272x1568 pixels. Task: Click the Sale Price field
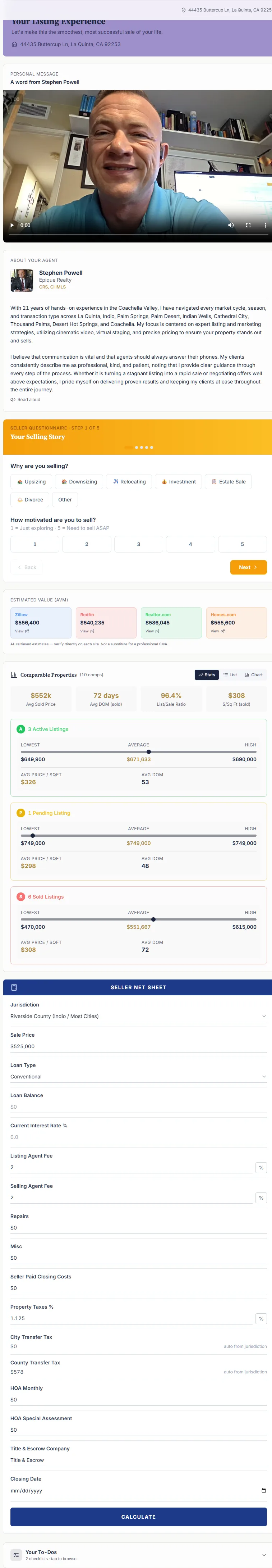139,1046
